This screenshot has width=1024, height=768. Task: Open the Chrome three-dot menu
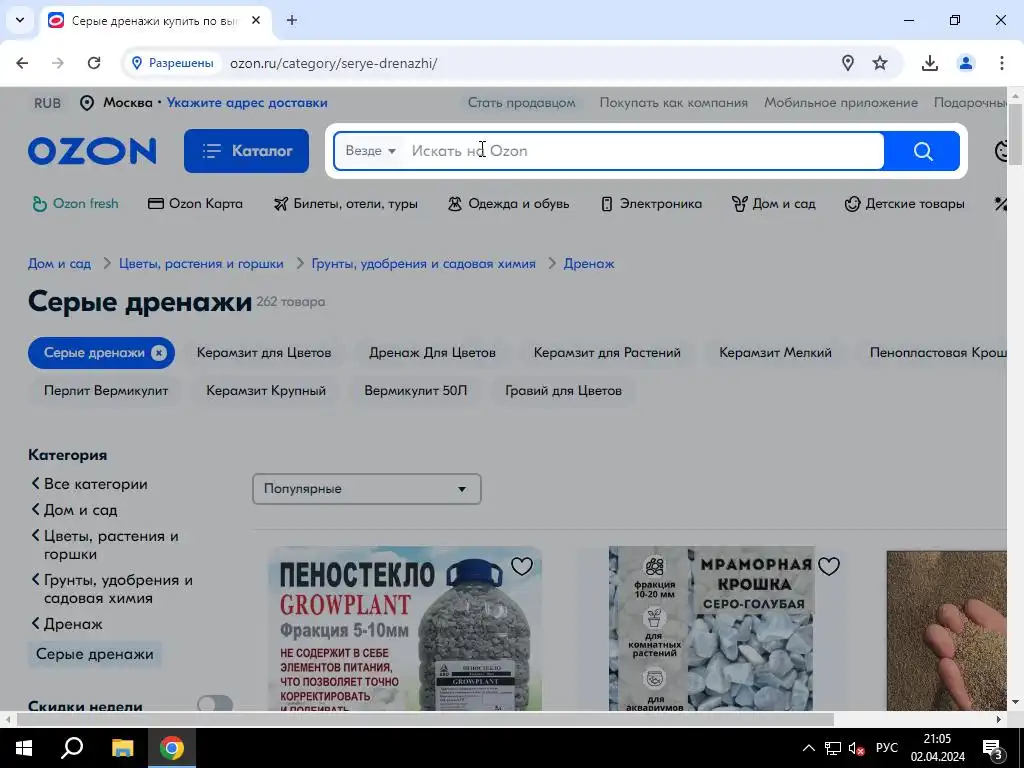[1002, 63]
